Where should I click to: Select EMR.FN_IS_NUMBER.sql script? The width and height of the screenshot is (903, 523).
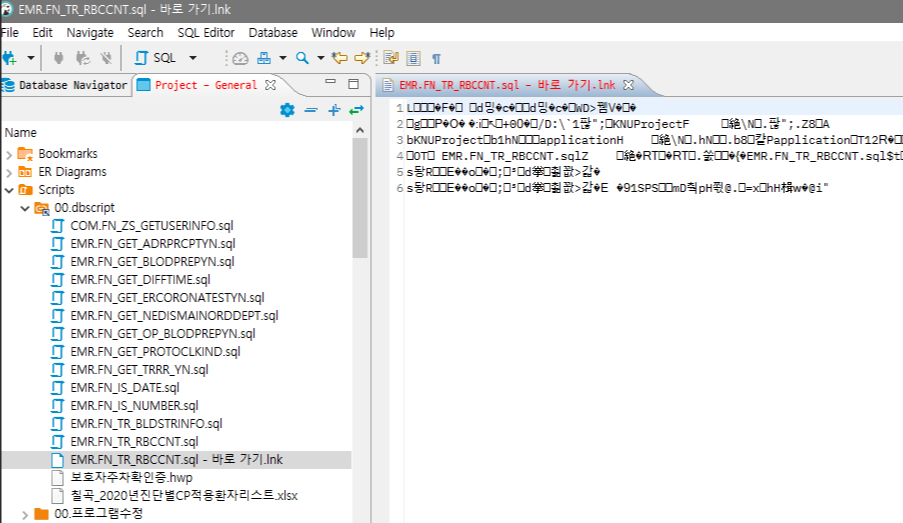(x=134, y=405)
